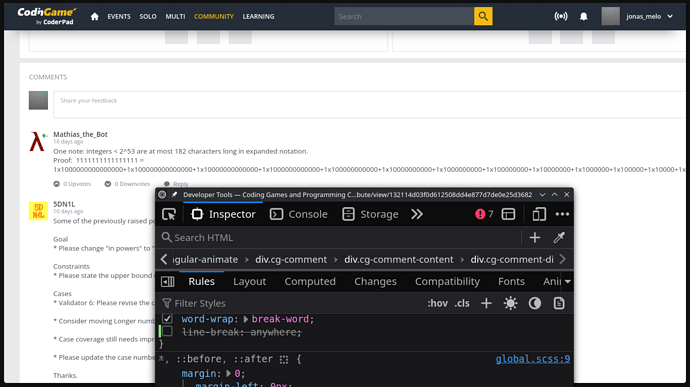Open the COMMUNITY menu
This screenshot has width=690, height=387.
pyautogui.click(x=214, y=17)
